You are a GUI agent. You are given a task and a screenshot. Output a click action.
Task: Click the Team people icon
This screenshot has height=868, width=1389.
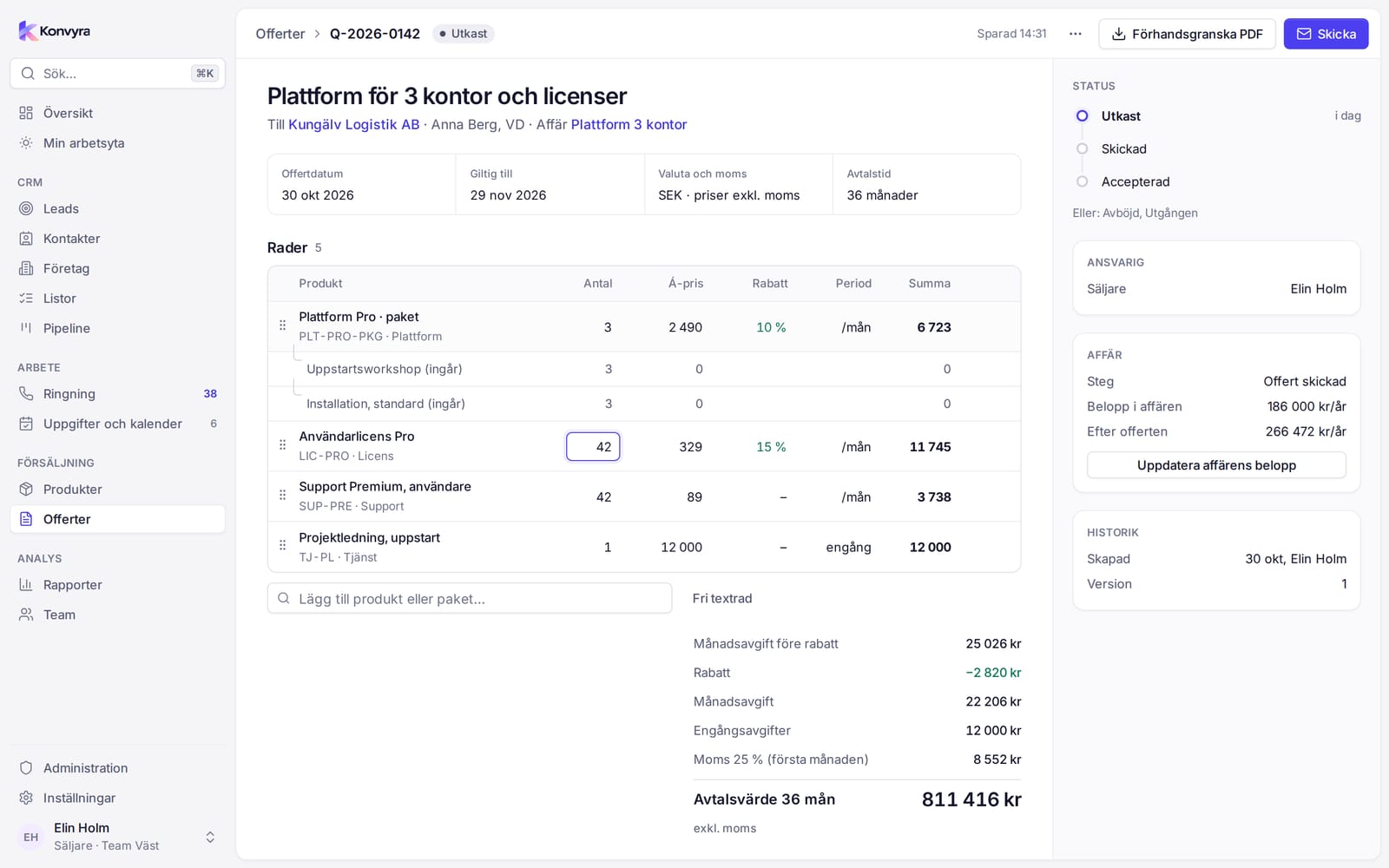coord(26,615)
